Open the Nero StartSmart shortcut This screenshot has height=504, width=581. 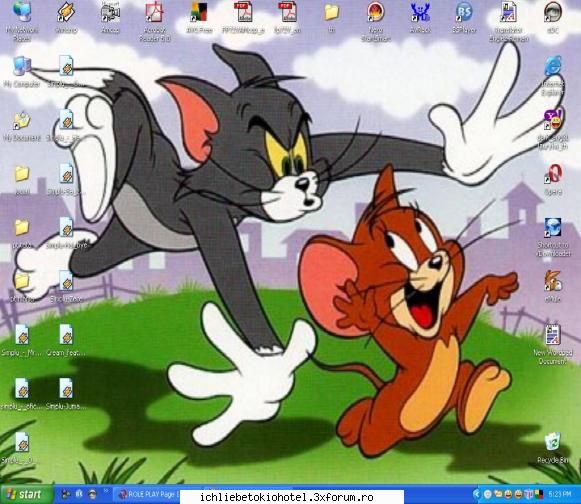(375, 12)
